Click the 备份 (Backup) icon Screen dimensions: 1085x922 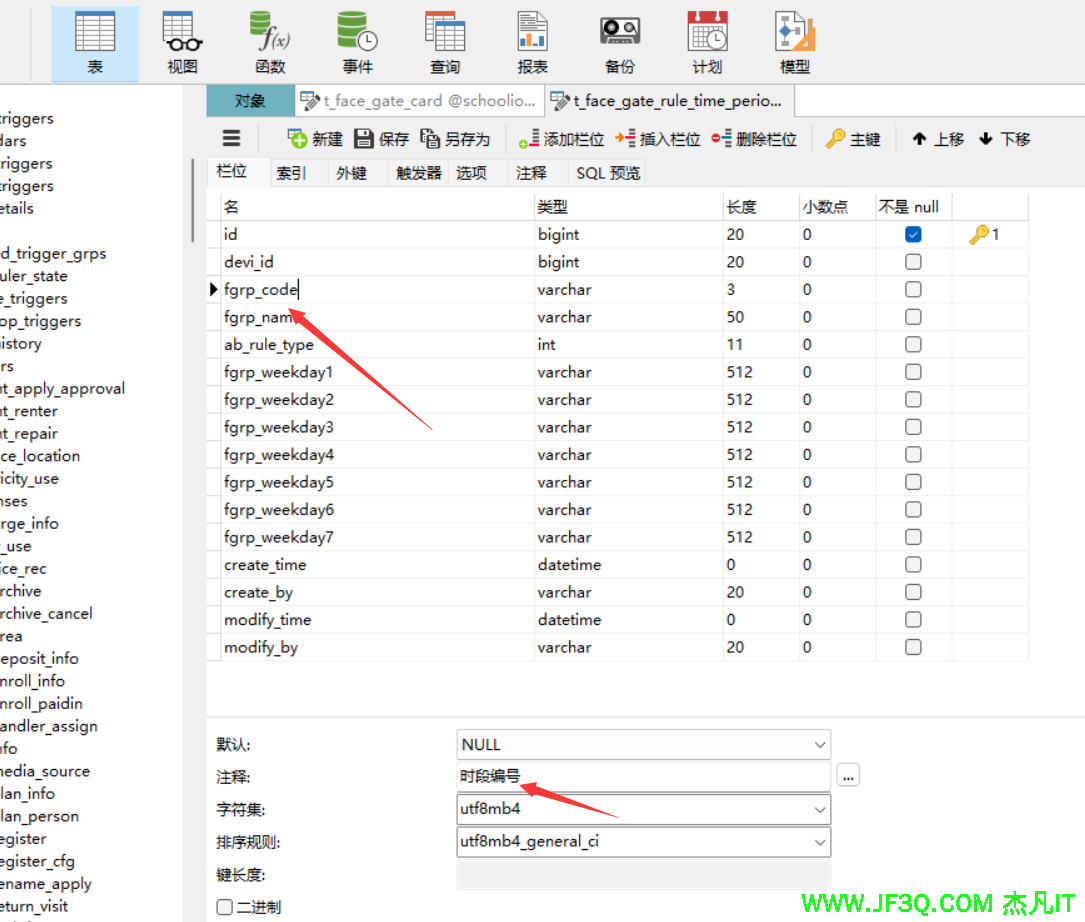tap(620, 42)
